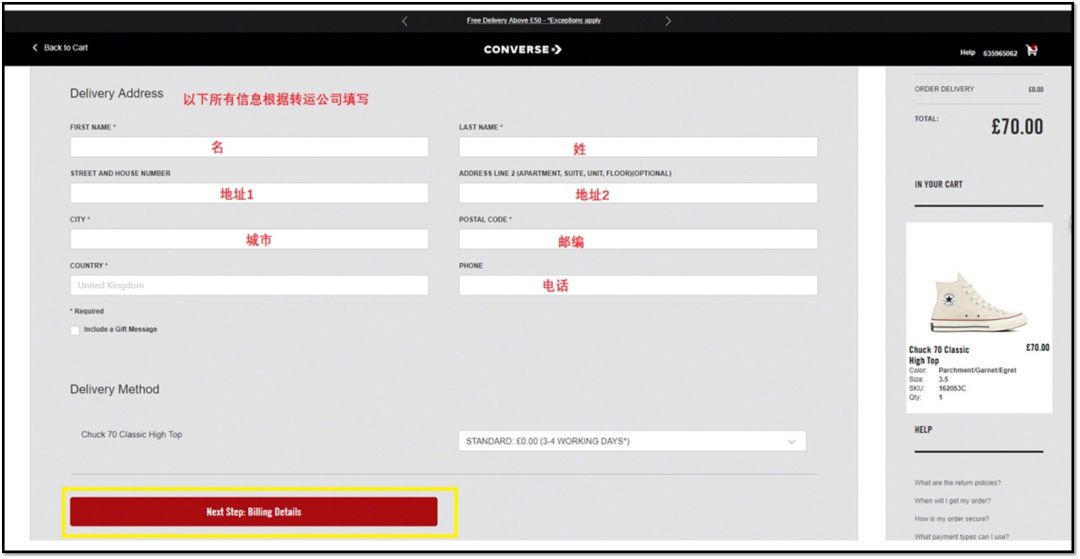Tick the Include a Gift Message checkbox
The height and width of the screenshot is (559, 1080).
(75, 330)
